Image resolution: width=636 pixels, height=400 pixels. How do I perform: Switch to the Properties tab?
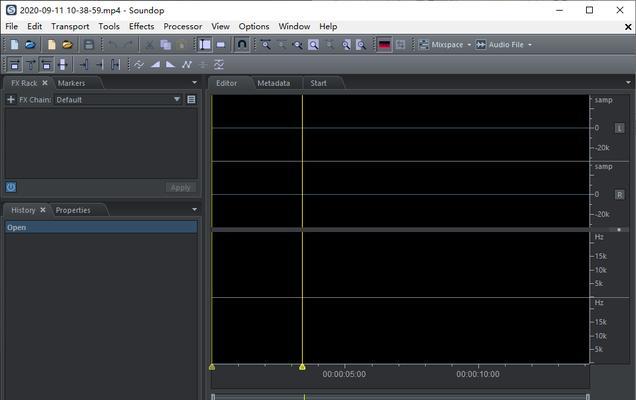click(73, 210)
